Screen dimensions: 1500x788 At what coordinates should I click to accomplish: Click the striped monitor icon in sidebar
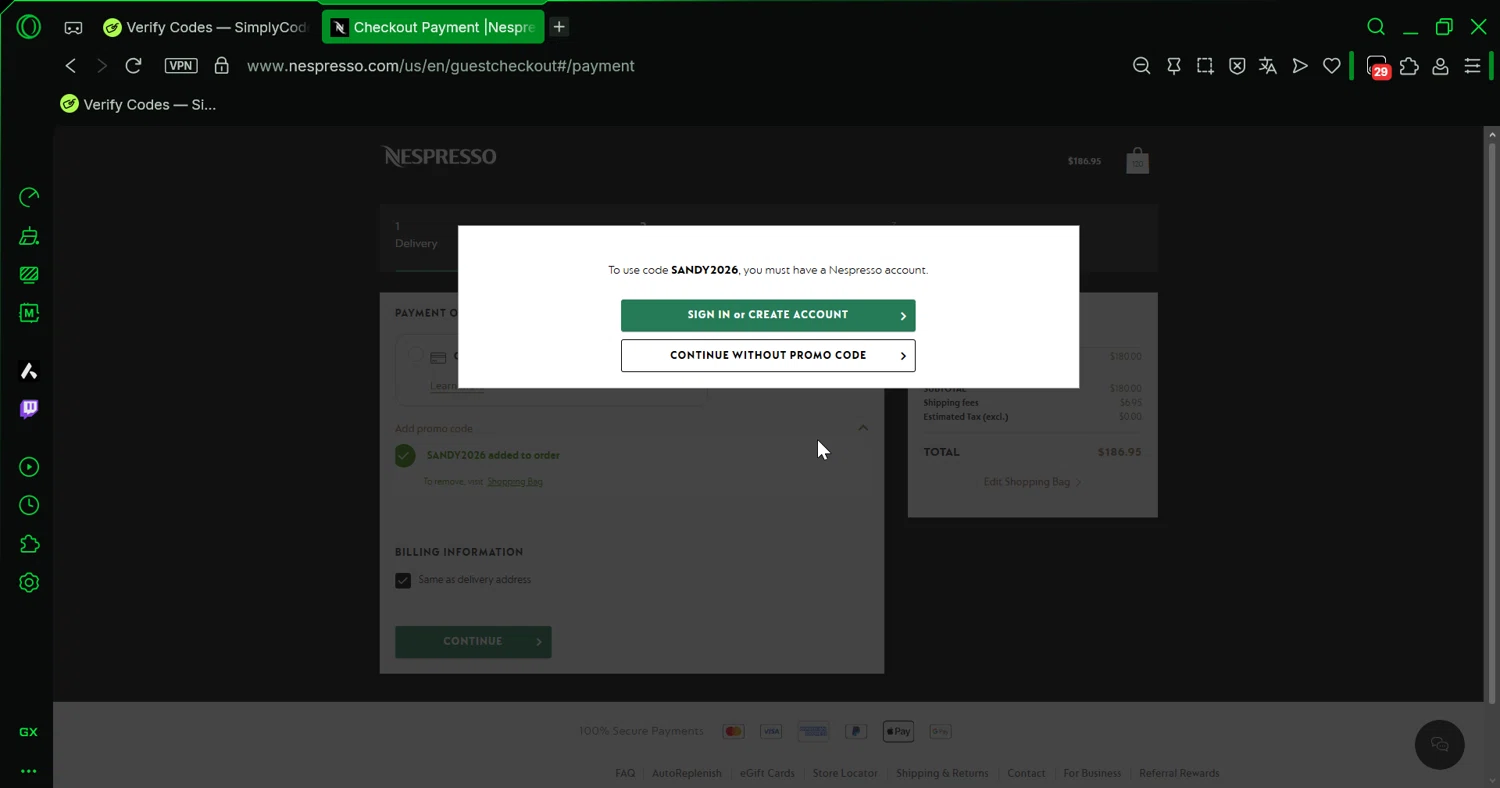click(x=29, y=275)
